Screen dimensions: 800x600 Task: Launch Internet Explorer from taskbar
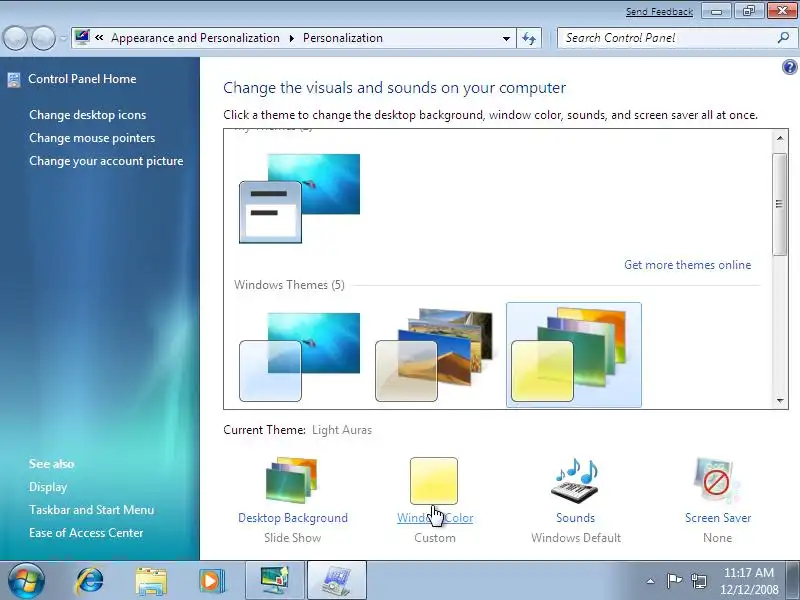pyautogui.click(x=89, y=581)
